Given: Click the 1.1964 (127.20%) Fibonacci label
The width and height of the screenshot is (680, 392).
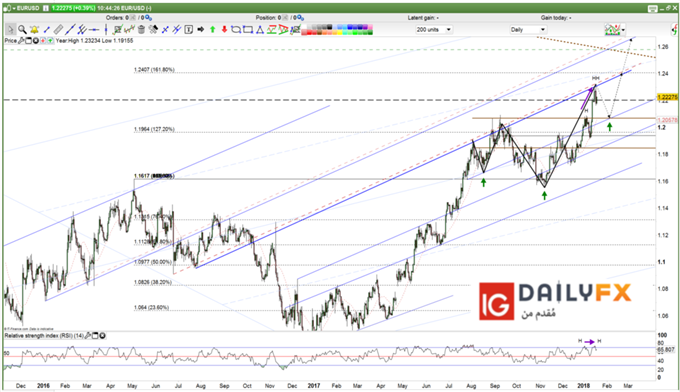Looking at the screenshot, I should (x=154, y=129).
